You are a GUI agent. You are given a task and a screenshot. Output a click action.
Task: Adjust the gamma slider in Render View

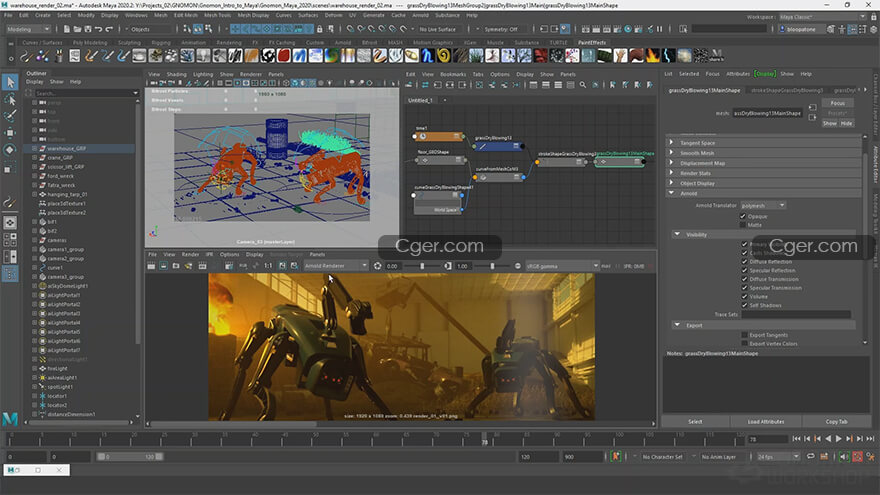492,266
